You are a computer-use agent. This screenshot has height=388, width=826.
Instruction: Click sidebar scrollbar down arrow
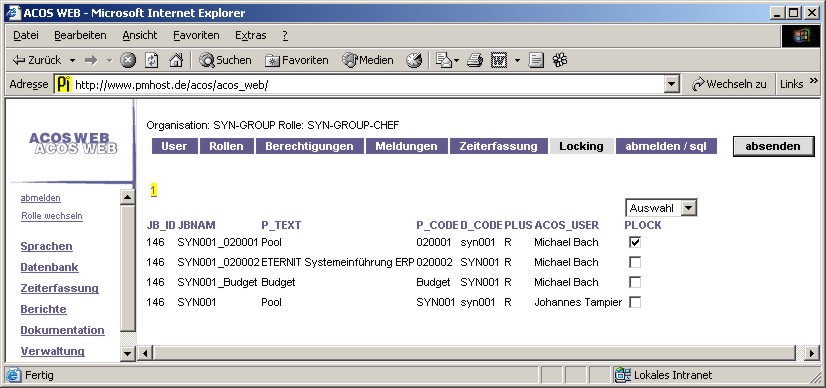[x=128, y=354]
